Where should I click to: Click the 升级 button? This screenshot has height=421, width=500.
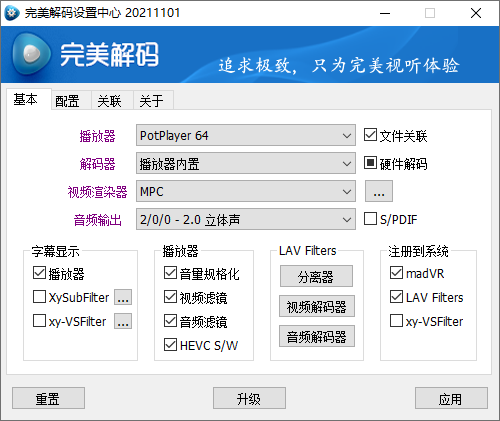(x=249, y=398)
